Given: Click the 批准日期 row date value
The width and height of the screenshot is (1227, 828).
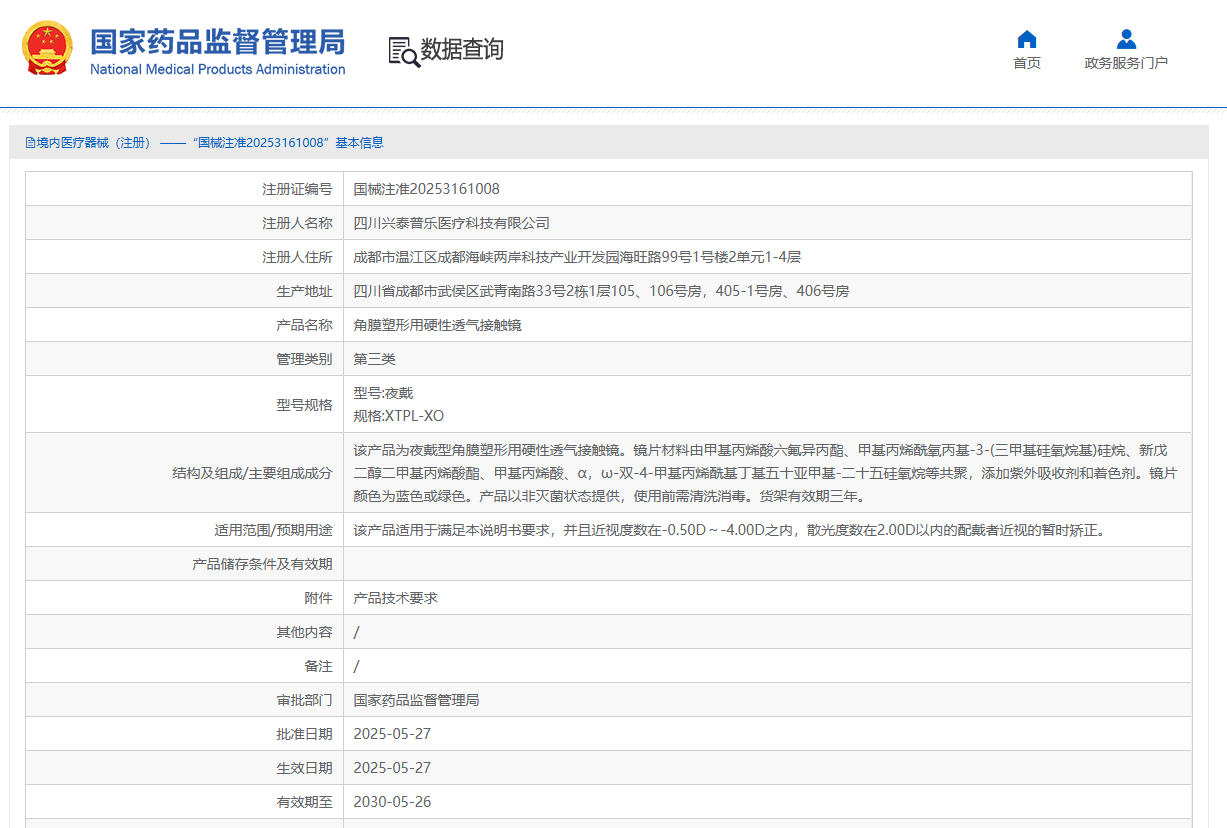Looking at the screenshot, I should 392,734.
